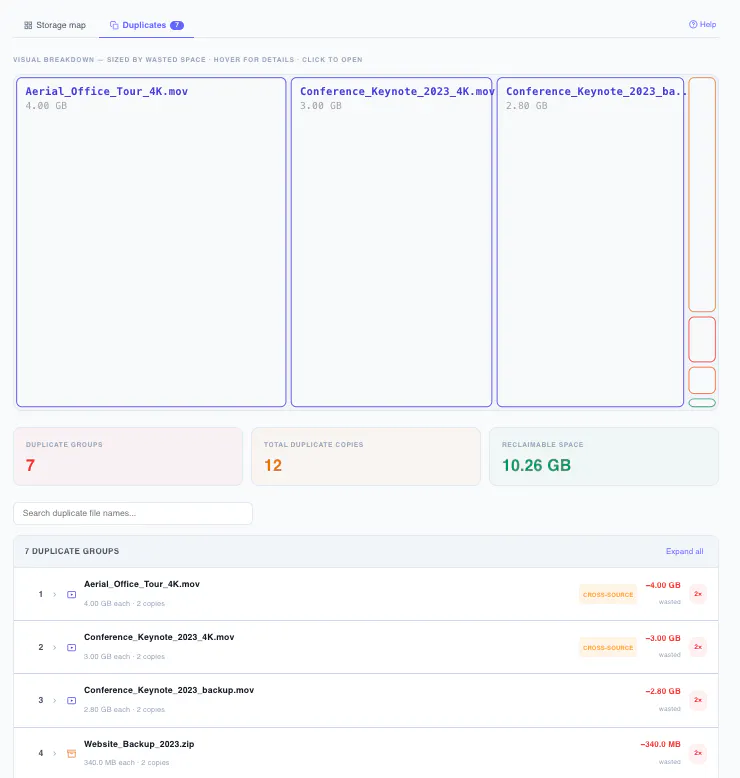Click Conference_Keynote_2023_4K.mov in the list
This screenshot has height=778, width=740.
click(159, 637)
